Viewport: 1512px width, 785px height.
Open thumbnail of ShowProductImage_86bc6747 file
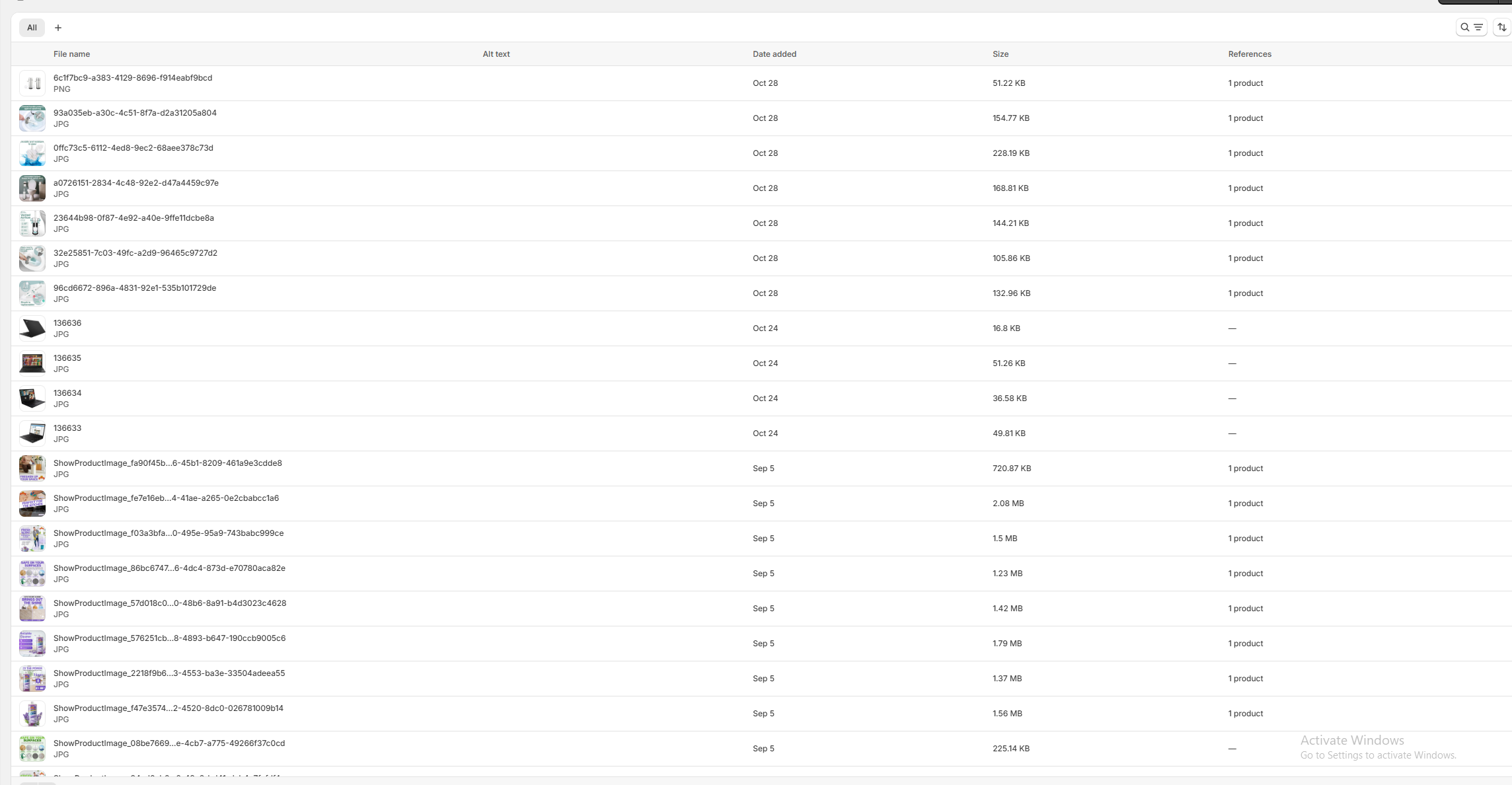tap(32, 574)
